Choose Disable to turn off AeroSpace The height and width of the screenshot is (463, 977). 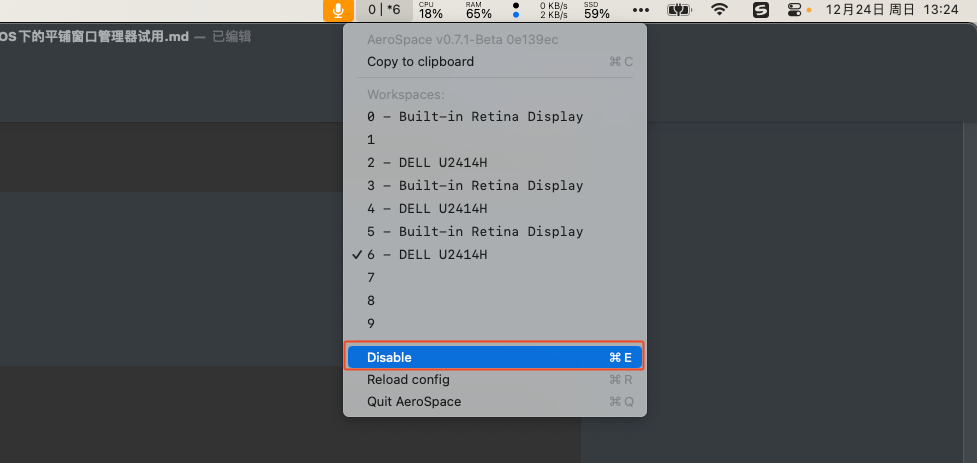495,358
